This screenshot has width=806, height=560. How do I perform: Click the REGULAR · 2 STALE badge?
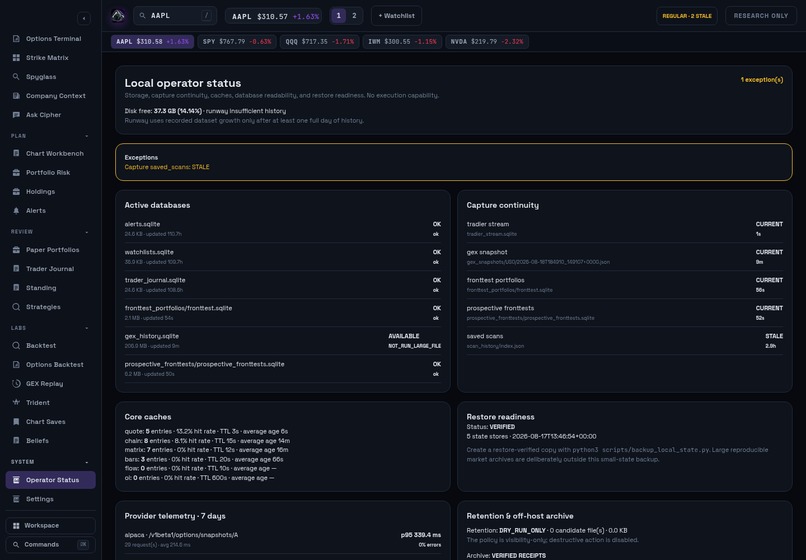click(x=687, y=16)
